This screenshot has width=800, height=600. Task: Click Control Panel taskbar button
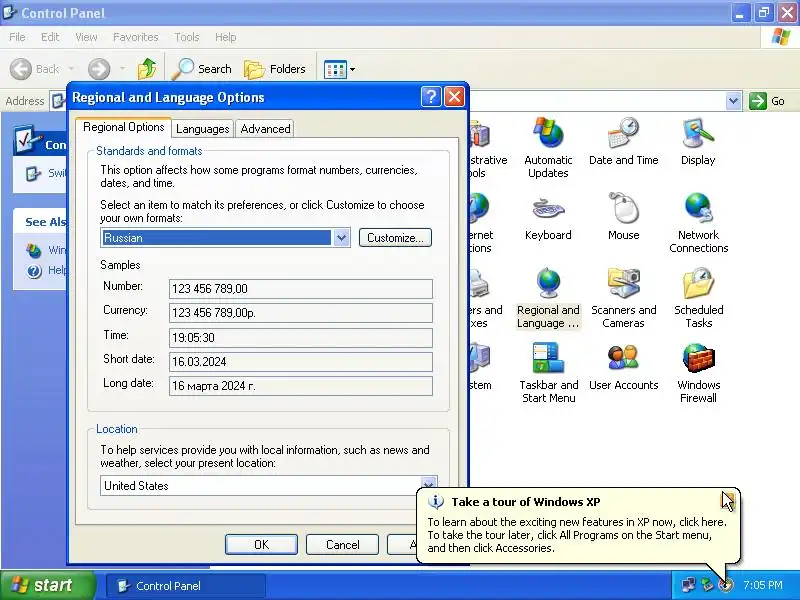[186, 586]
